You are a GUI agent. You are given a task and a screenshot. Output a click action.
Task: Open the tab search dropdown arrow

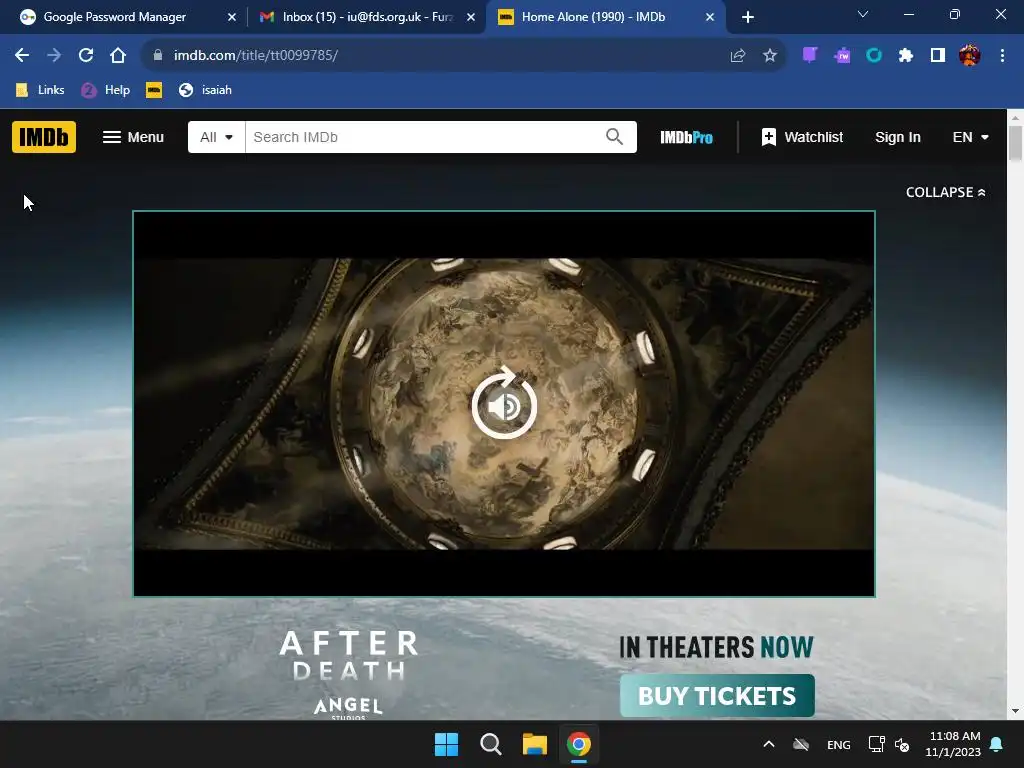click(863, 14)
